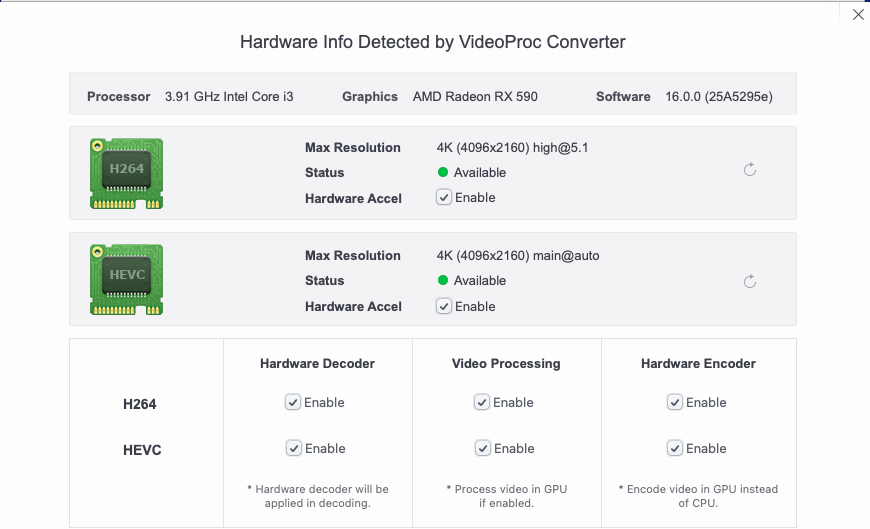Click the software version 16.0.0 text
This screenshot has width=870, height=529.
click(719, 97)
